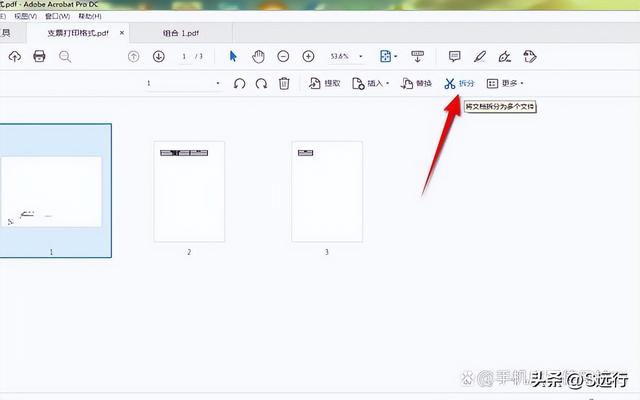Zoom in with plus icon

[x=308, y=56]
